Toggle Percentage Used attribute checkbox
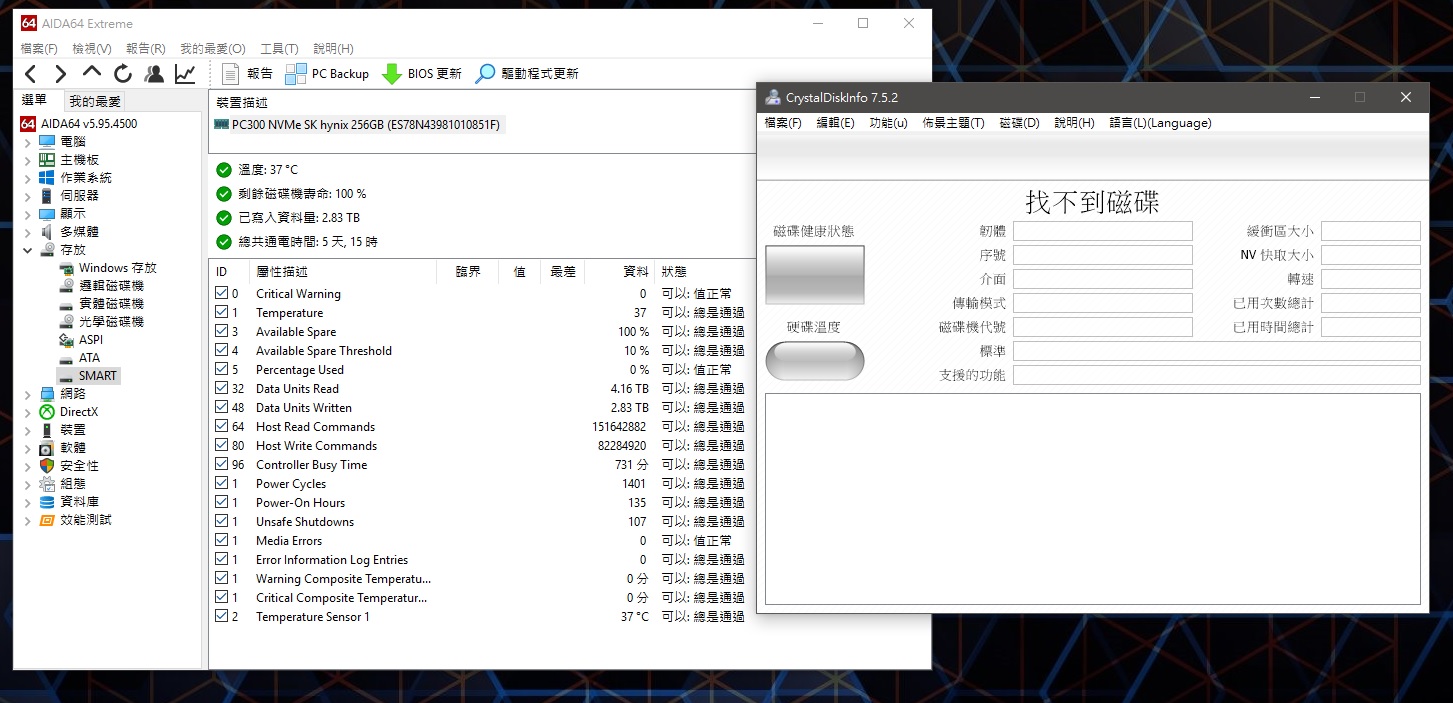Screen dimensions: 1453x703 click(222, 370)
